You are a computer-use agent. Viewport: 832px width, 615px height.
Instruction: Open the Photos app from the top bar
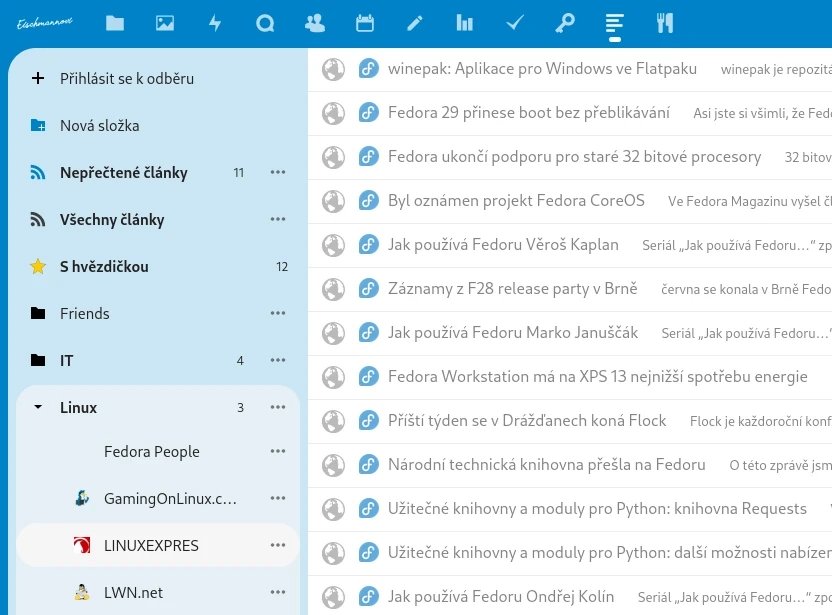164,22
